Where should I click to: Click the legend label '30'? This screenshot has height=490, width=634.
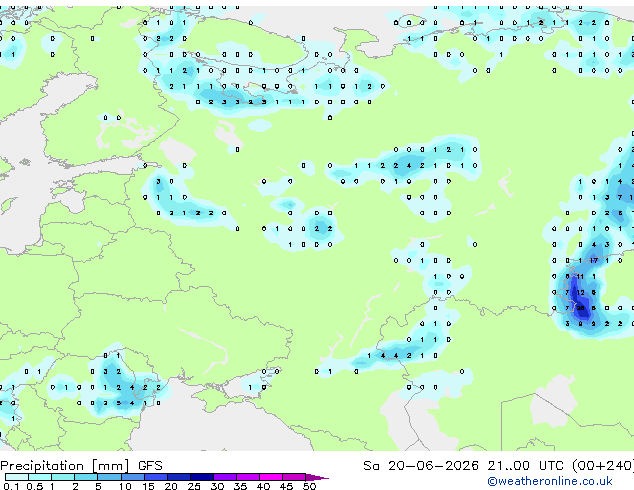click(217, 486)
